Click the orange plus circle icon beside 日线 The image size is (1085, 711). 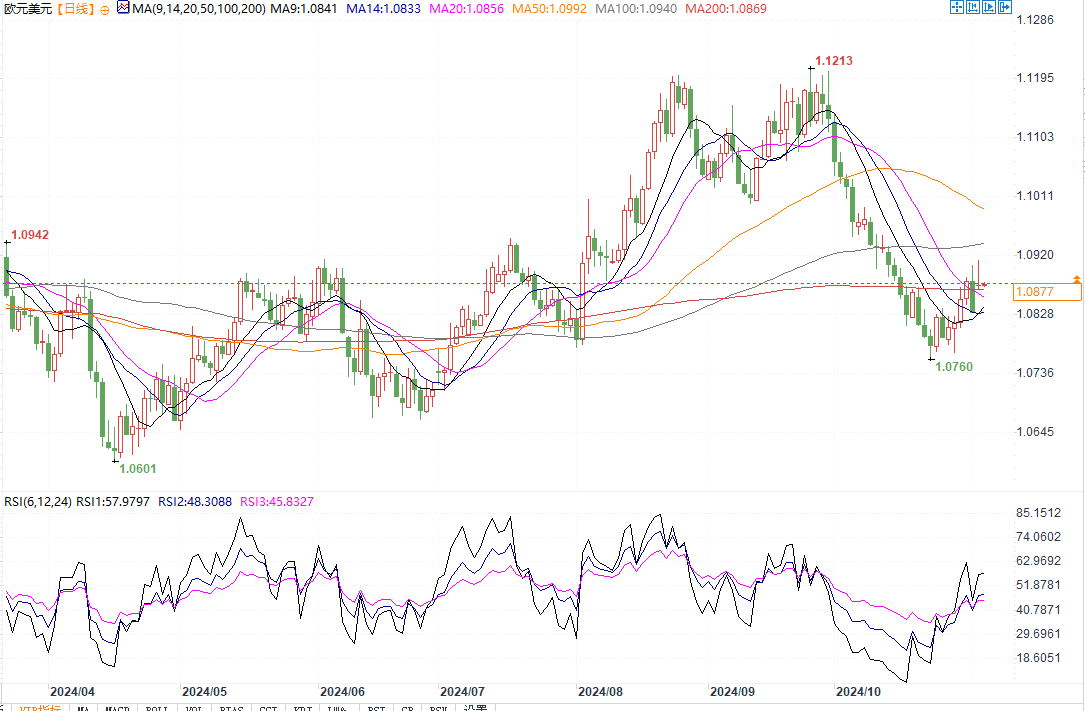tap(106, 8)
